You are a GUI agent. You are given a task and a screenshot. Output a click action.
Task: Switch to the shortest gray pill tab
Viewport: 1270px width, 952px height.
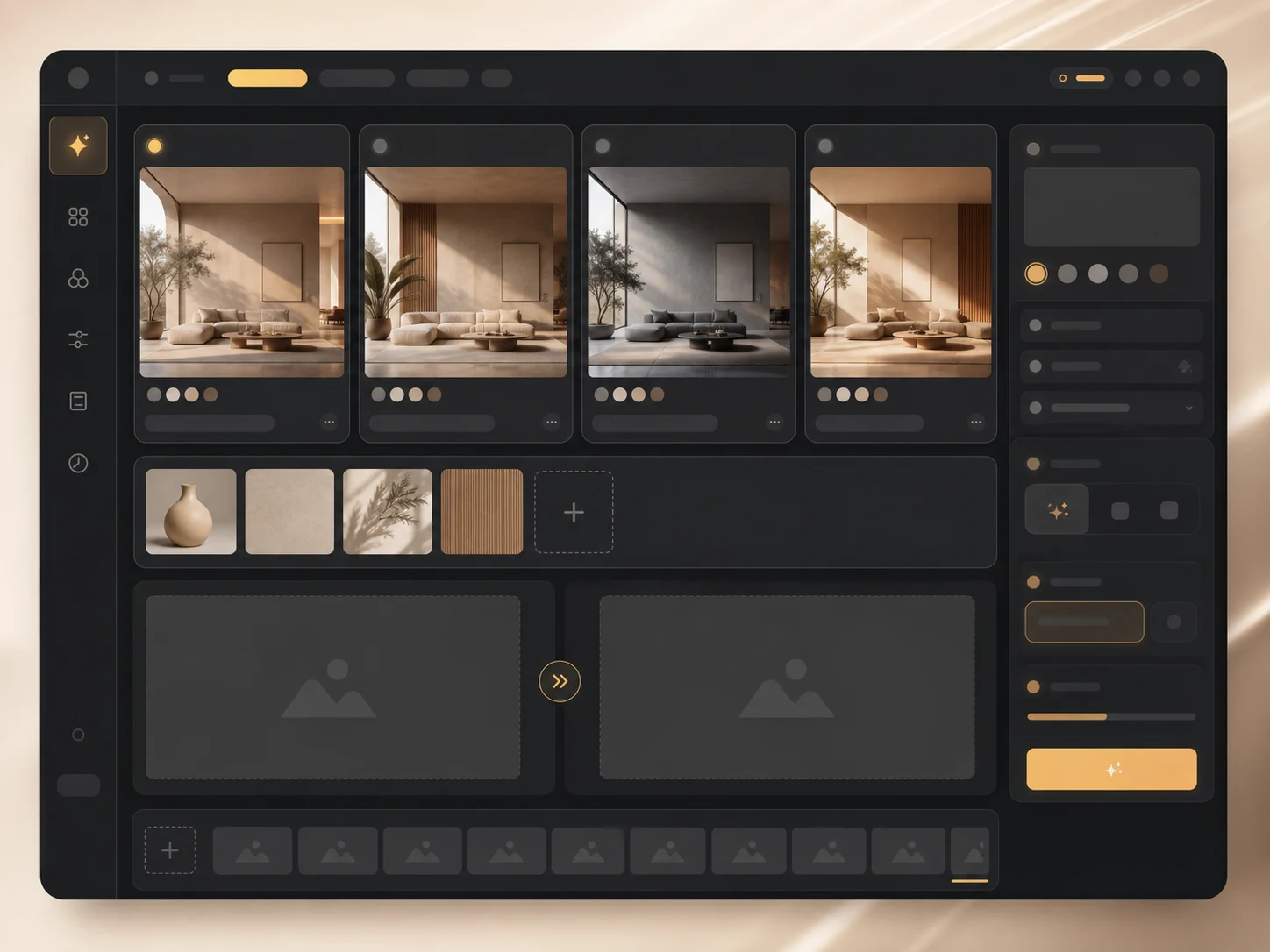pos(496,78)
